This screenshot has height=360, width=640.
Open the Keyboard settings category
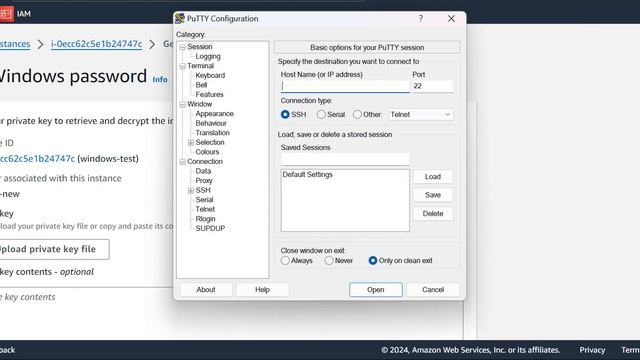click(x=210, y=76)
